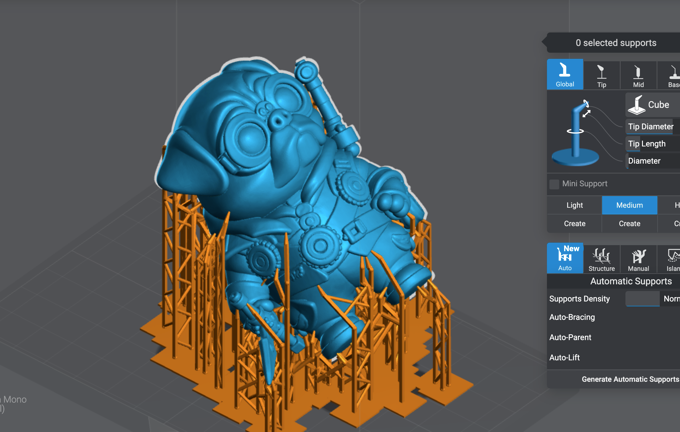Click Generate Automatic Supports button
Screen dimensions: 680x432
tap(630, 379)
